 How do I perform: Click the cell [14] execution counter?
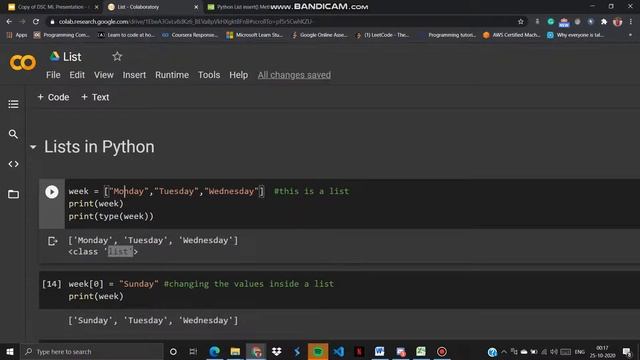coord(52,284)
